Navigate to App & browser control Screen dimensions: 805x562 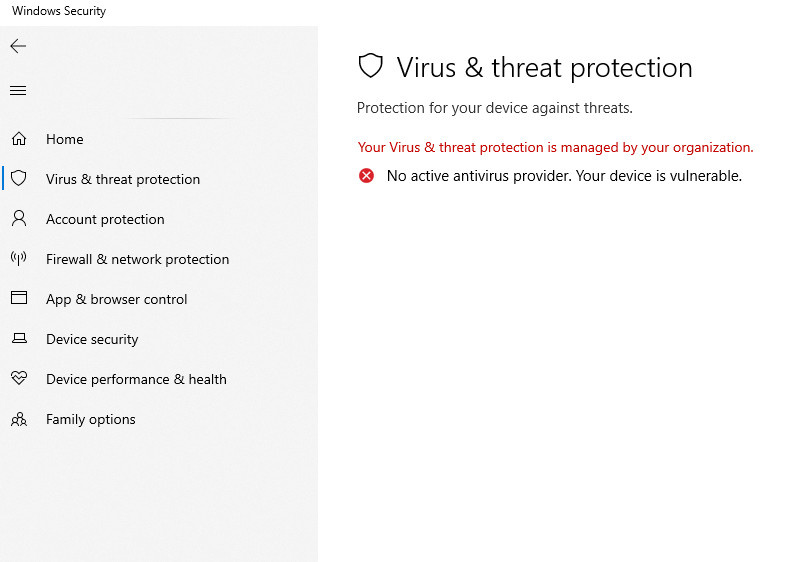117,299
